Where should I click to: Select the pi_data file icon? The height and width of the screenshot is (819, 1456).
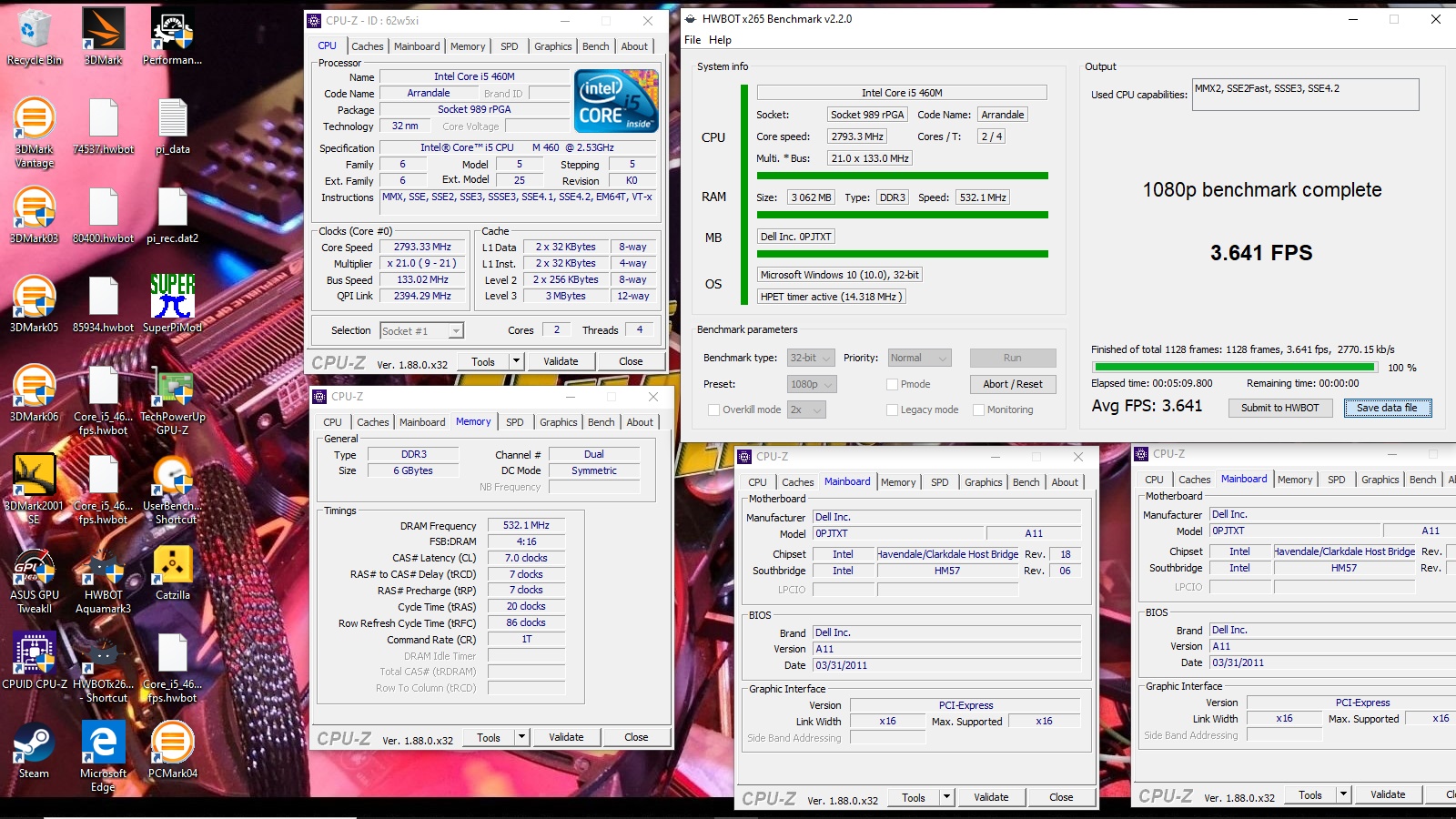point(173,126)
